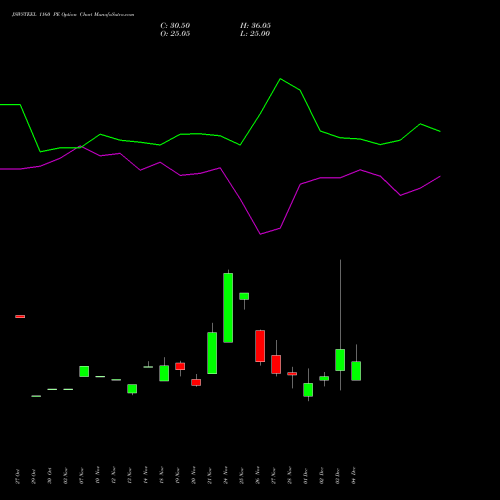Click the green candle above 04 Dec
The height and width of the screenshot is (500, 500).
[x=356, y=371]
